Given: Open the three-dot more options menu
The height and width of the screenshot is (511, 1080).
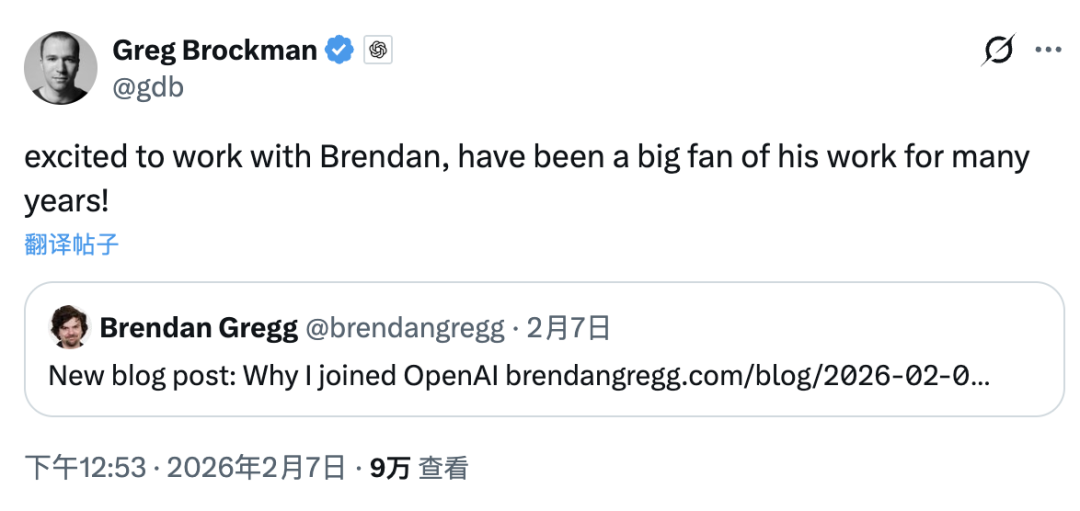Looking at the screenshot, I should [x=1048, y=50].
